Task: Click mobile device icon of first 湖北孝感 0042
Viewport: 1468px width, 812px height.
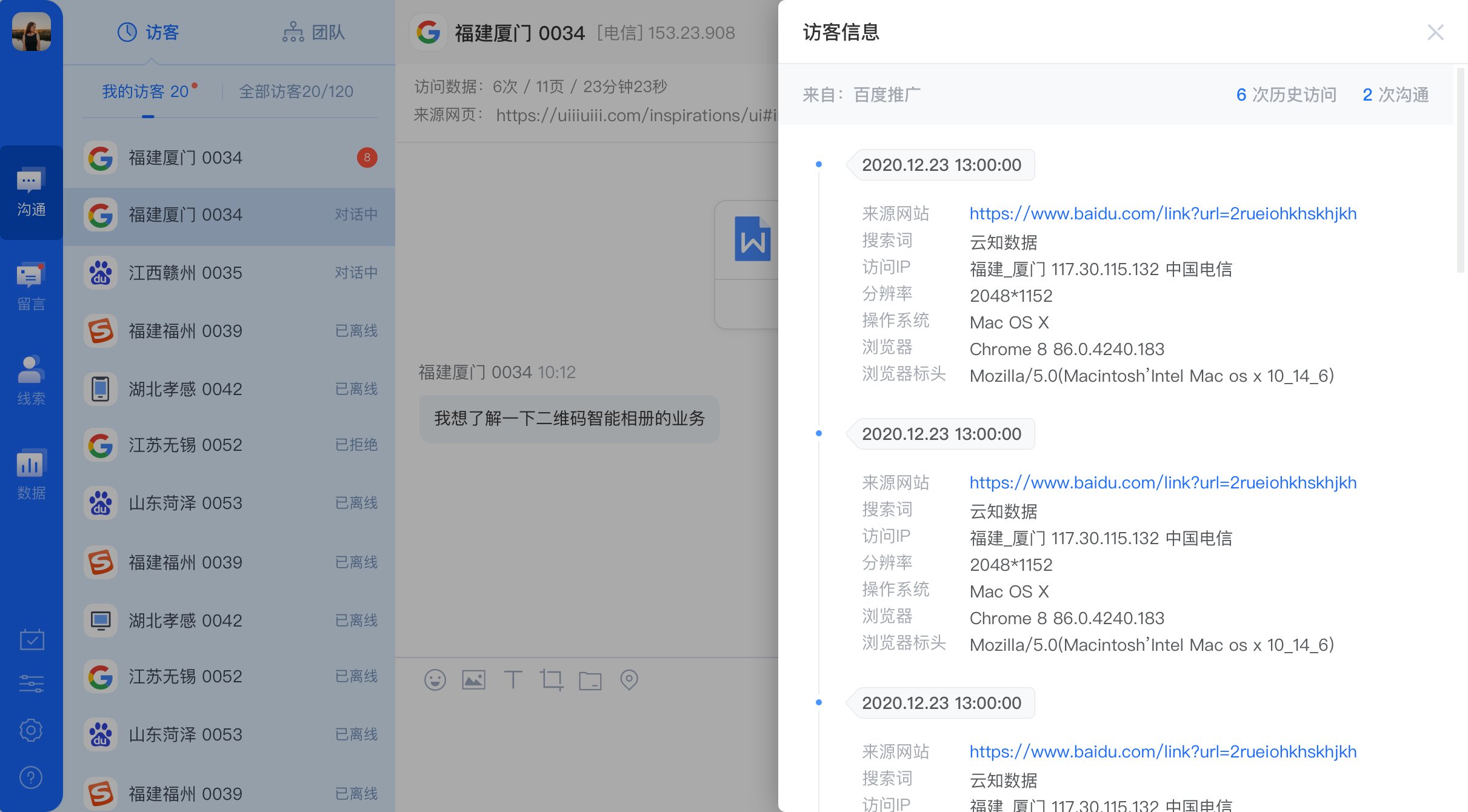Action: (x=101, y=388)
